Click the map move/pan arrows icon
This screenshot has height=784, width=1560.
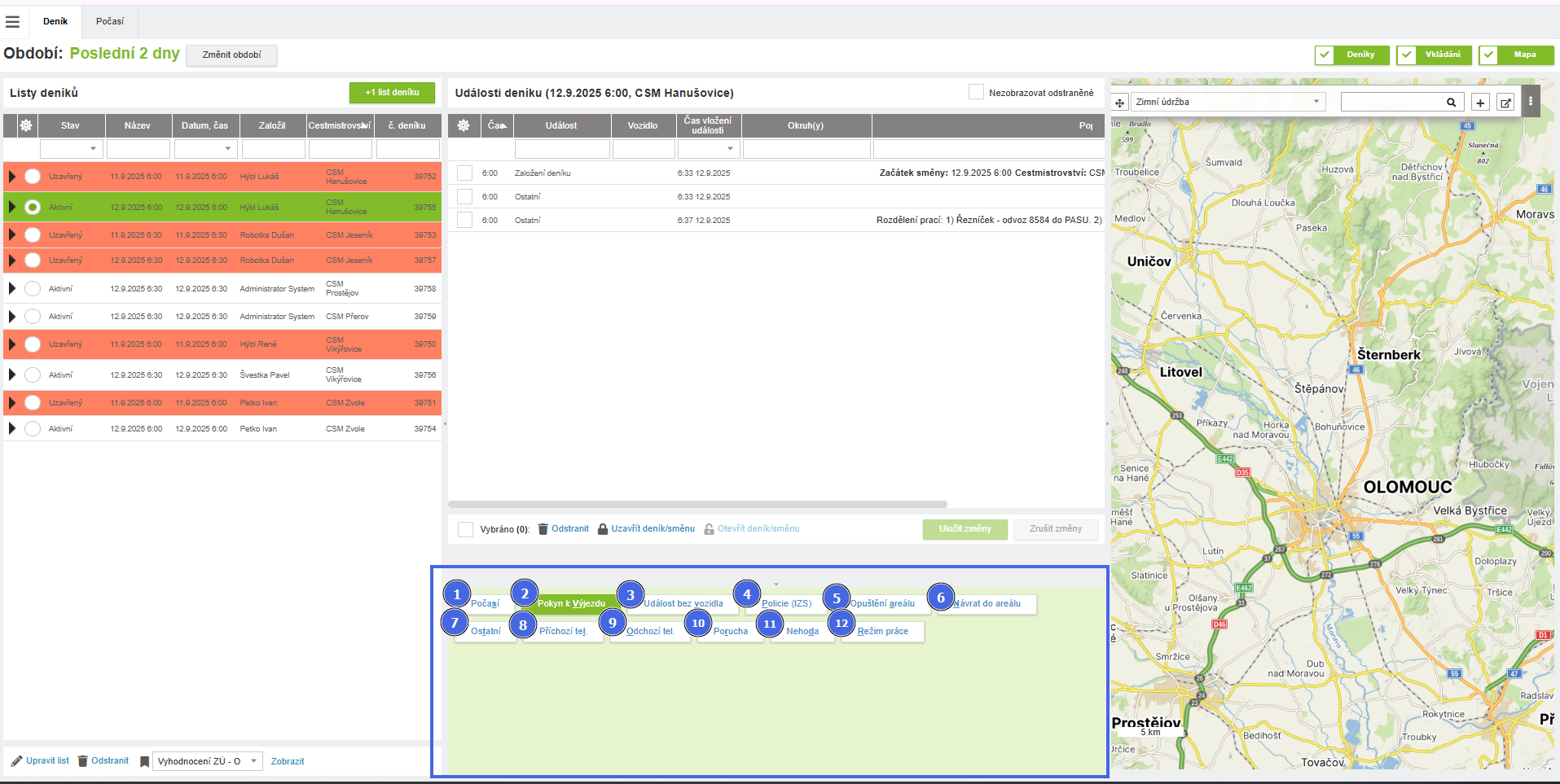click(x=1119, y=103)
